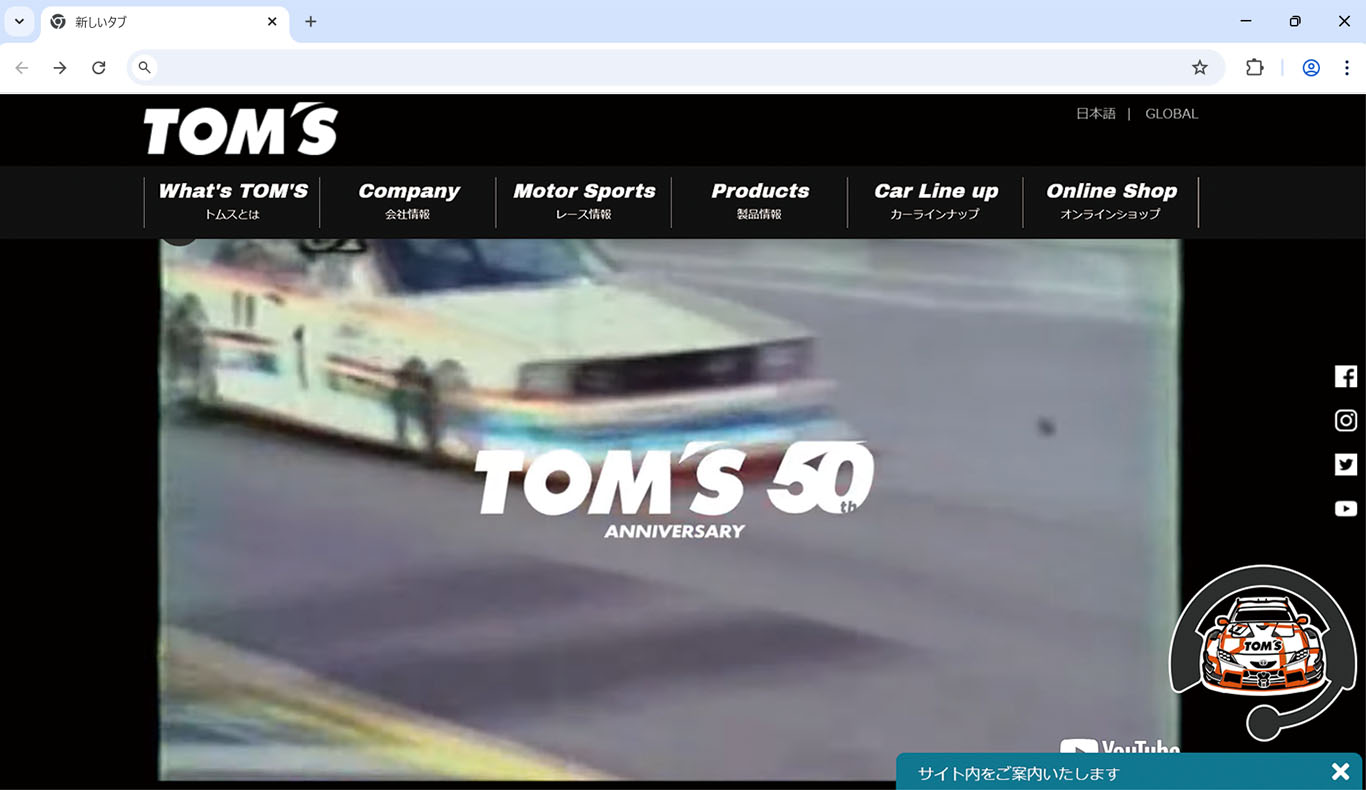Open TOM'S Twitter page icon
1366x790 pixels.
coord(1346,465)
